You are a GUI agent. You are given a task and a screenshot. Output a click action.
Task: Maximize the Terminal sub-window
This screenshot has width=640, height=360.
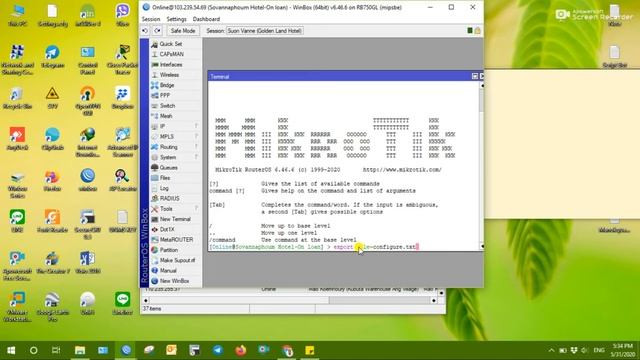(x=475, y=76)
